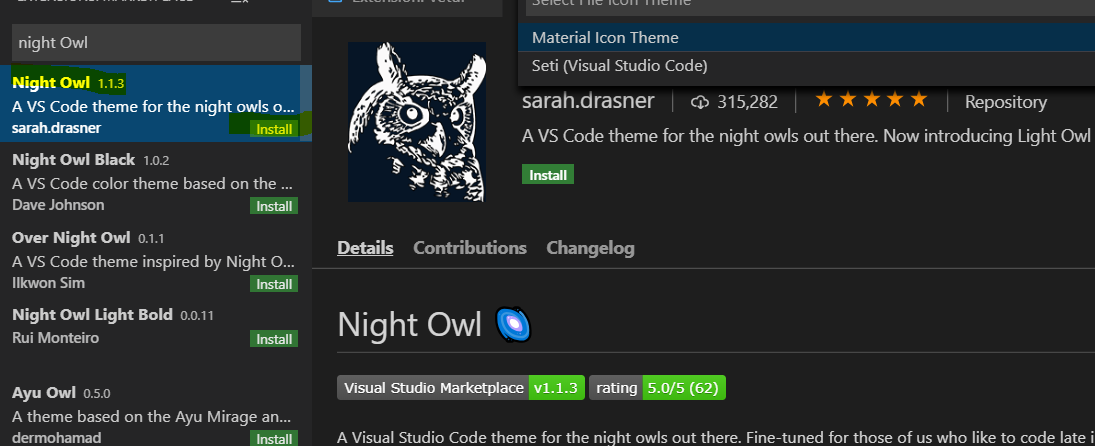
Task: Click the download count cloud icon
Action: (700, 103)
